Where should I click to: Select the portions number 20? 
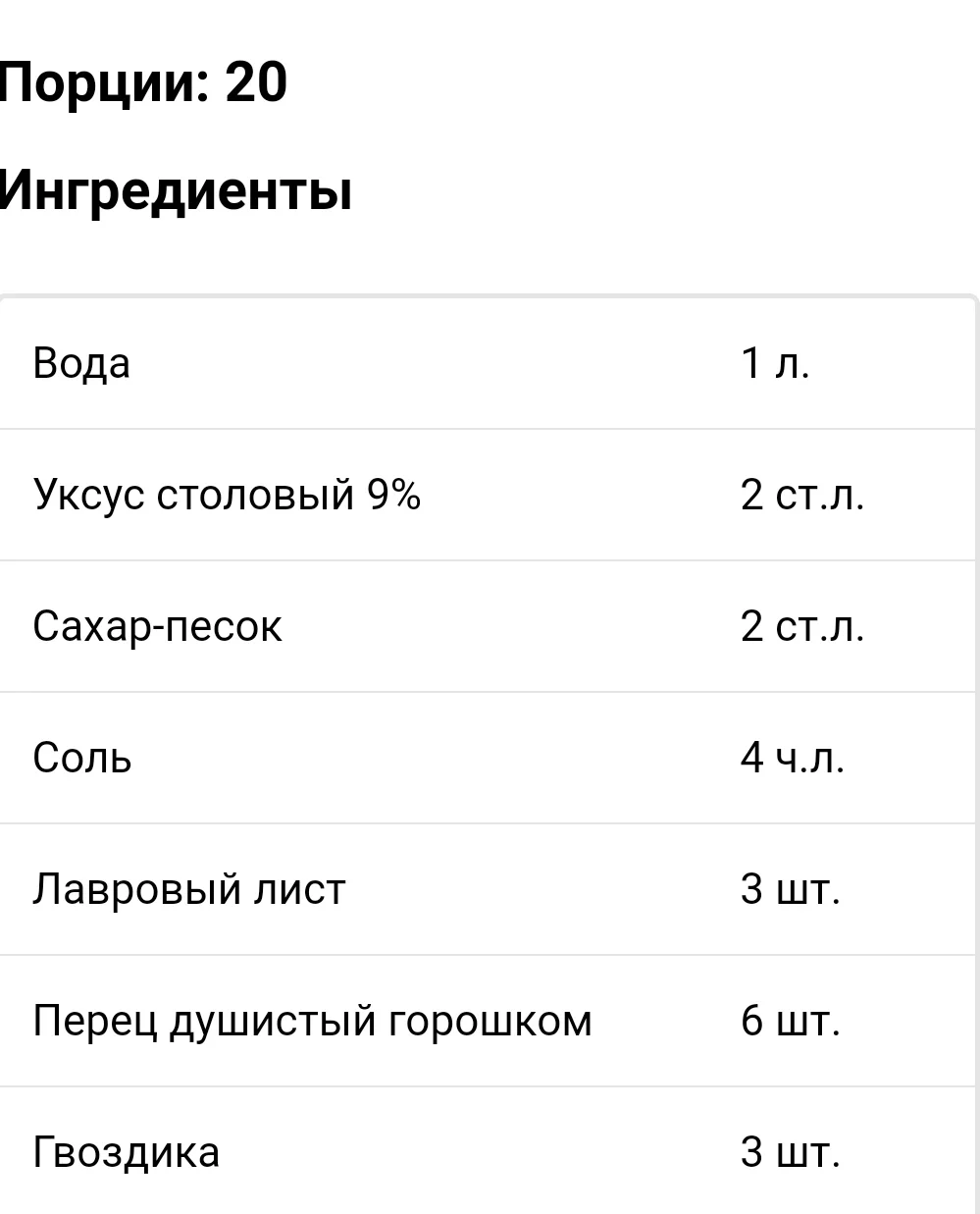256,81
